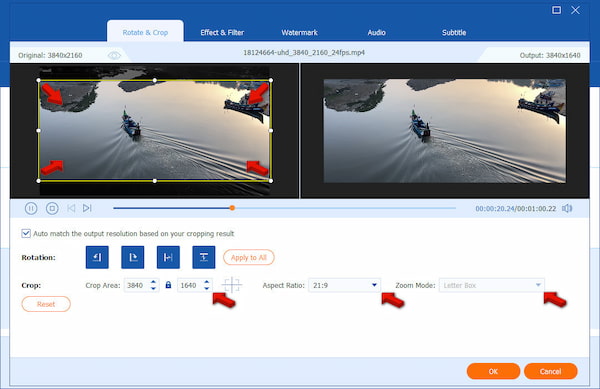
Task: Center the crop area with crosshair icon
Action: (x=232, y=285)
